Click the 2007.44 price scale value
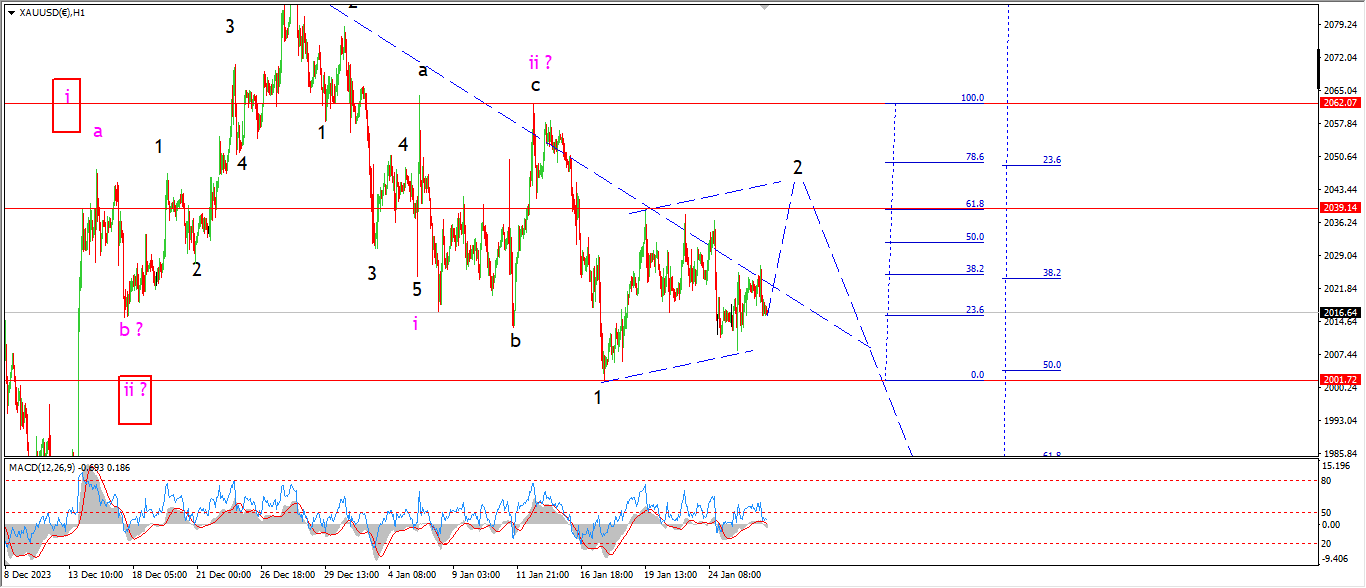 coord(1339,354)
